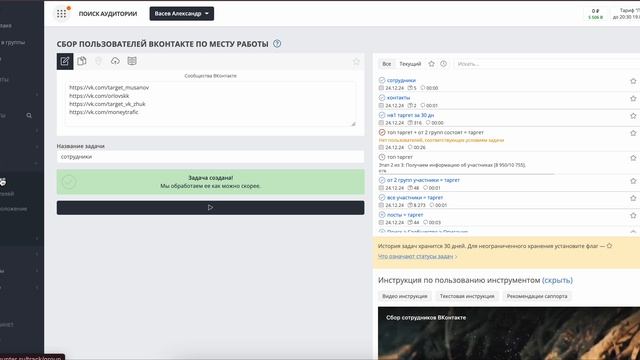The height and width of the screenshot is (360, 640).
Task: Switch to the 'Все' tasks tab
Action: tap(387, 64)
